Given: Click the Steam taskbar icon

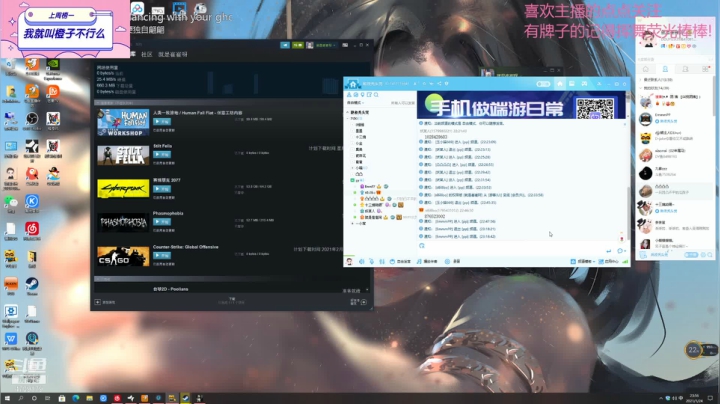Looking at the screenshot, I should pos(186,398).
